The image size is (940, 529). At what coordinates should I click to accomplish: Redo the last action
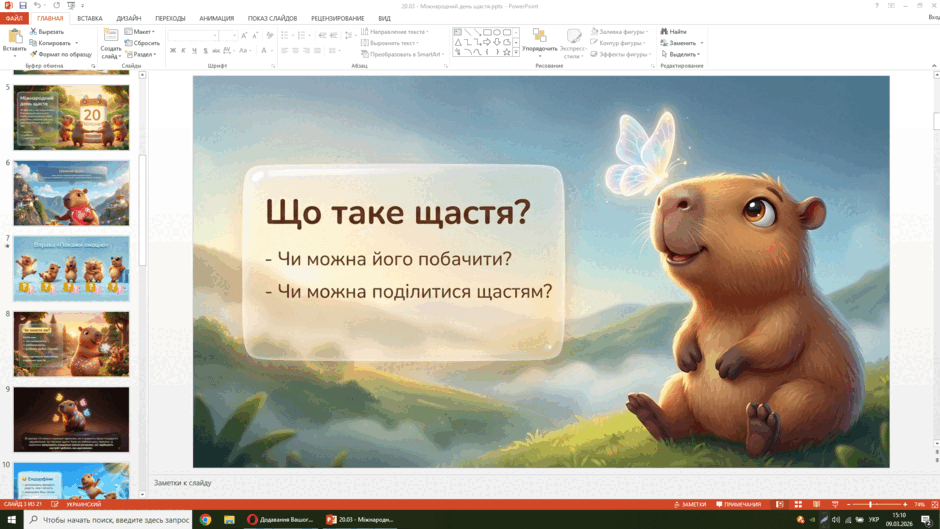pos(56,5)
